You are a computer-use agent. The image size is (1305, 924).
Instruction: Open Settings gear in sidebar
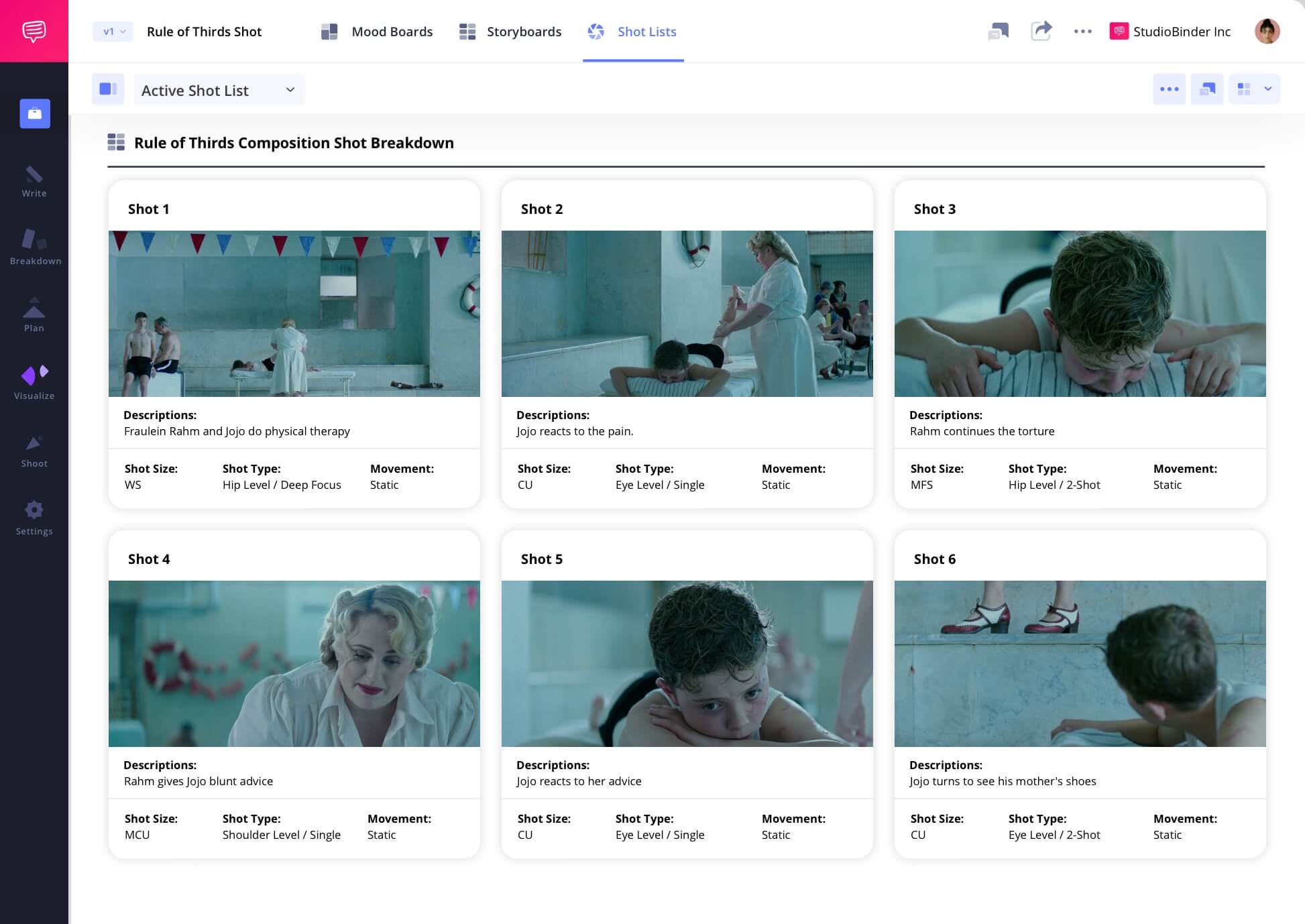point(34,518)
